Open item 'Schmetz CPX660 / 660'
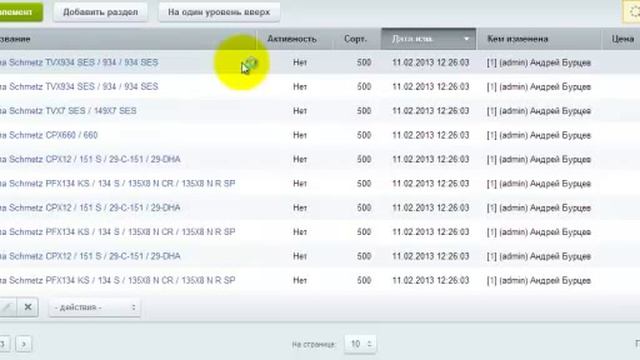Viewport: 640px width, 360px height. (49, 135)
